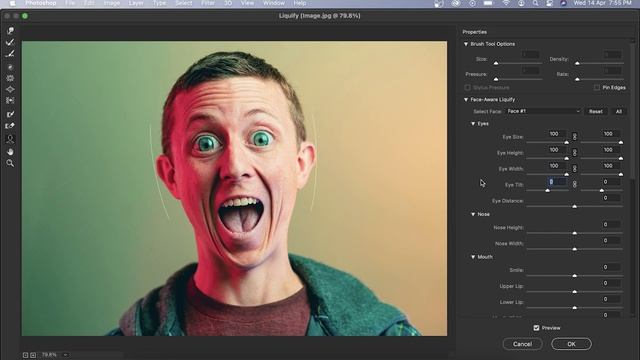This screenshot has height=360, width=640.
Task: Click the Reset button
Action: pos(596,111)
